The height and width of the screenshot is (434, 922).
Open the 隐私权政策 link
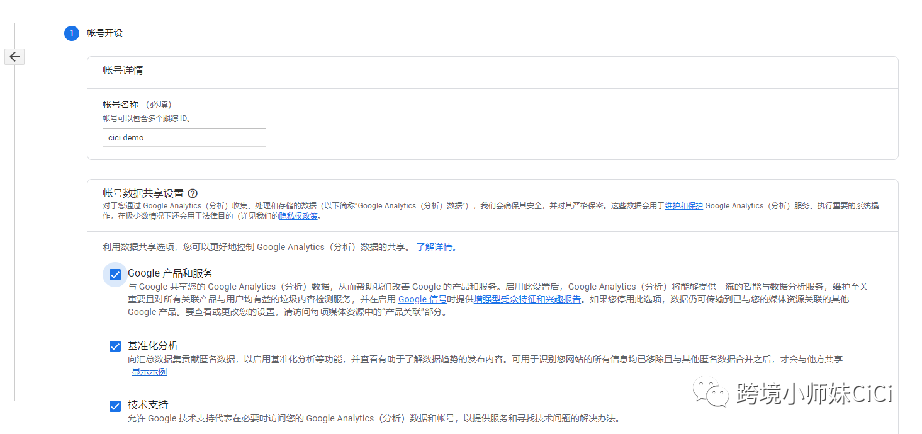(x=299, y=216)
